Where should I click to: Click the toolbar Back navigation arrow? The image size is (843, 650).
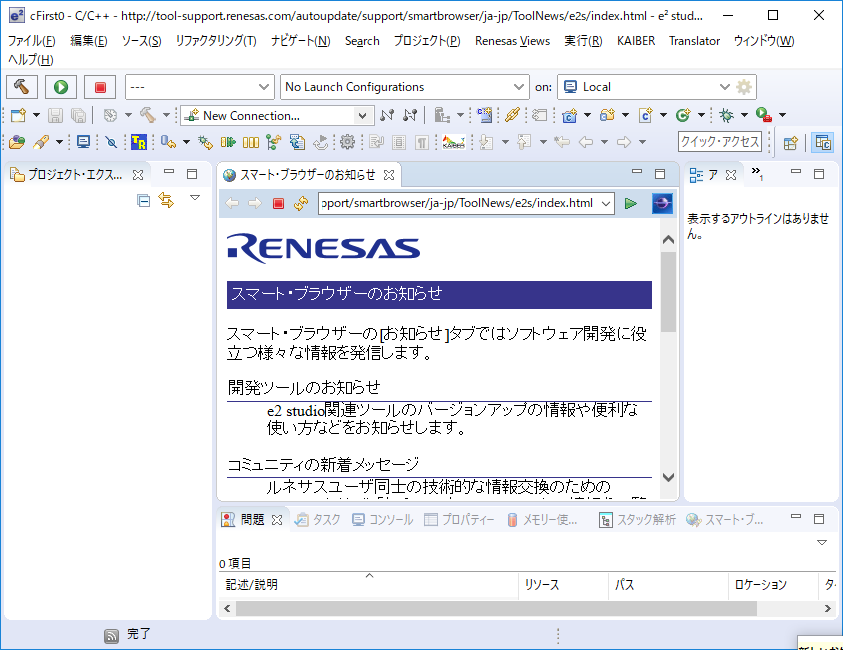pyautogui.click(x=585, y=142)
